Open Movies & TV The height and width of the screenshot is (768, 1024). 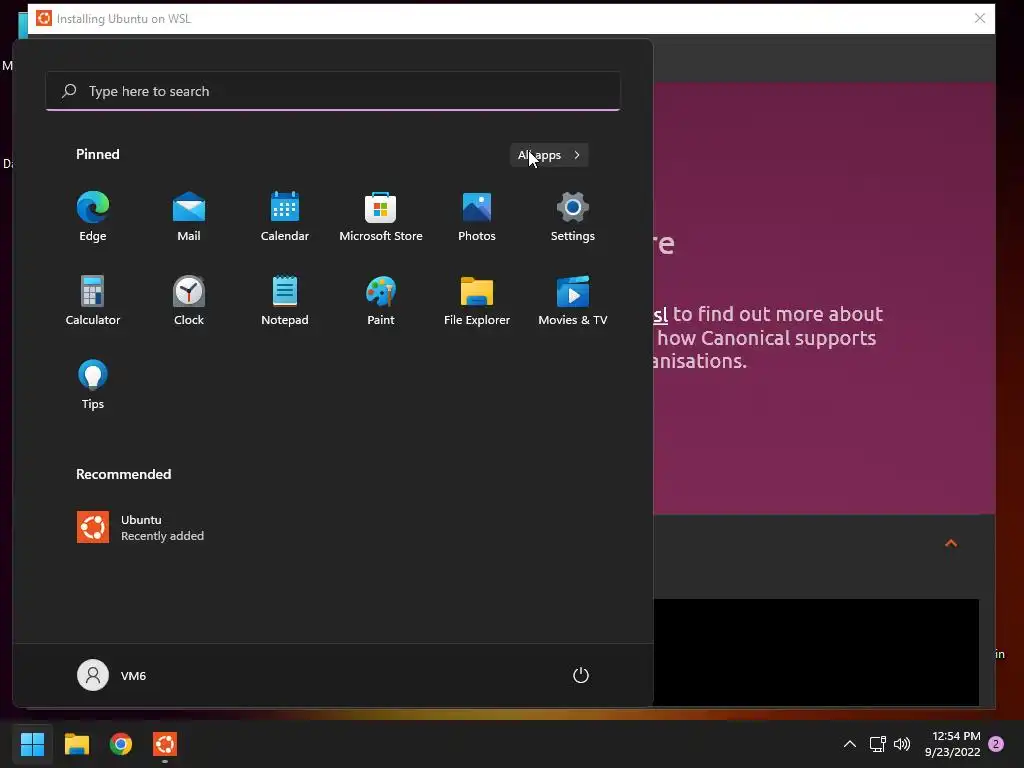tap(573, 300)
